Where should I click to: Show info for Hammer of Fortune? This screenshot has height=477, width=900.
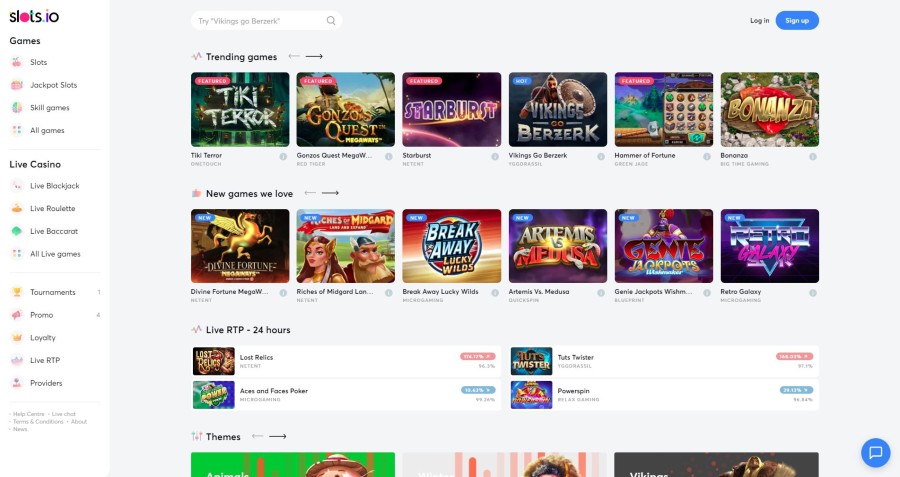[x=707, y=157]
